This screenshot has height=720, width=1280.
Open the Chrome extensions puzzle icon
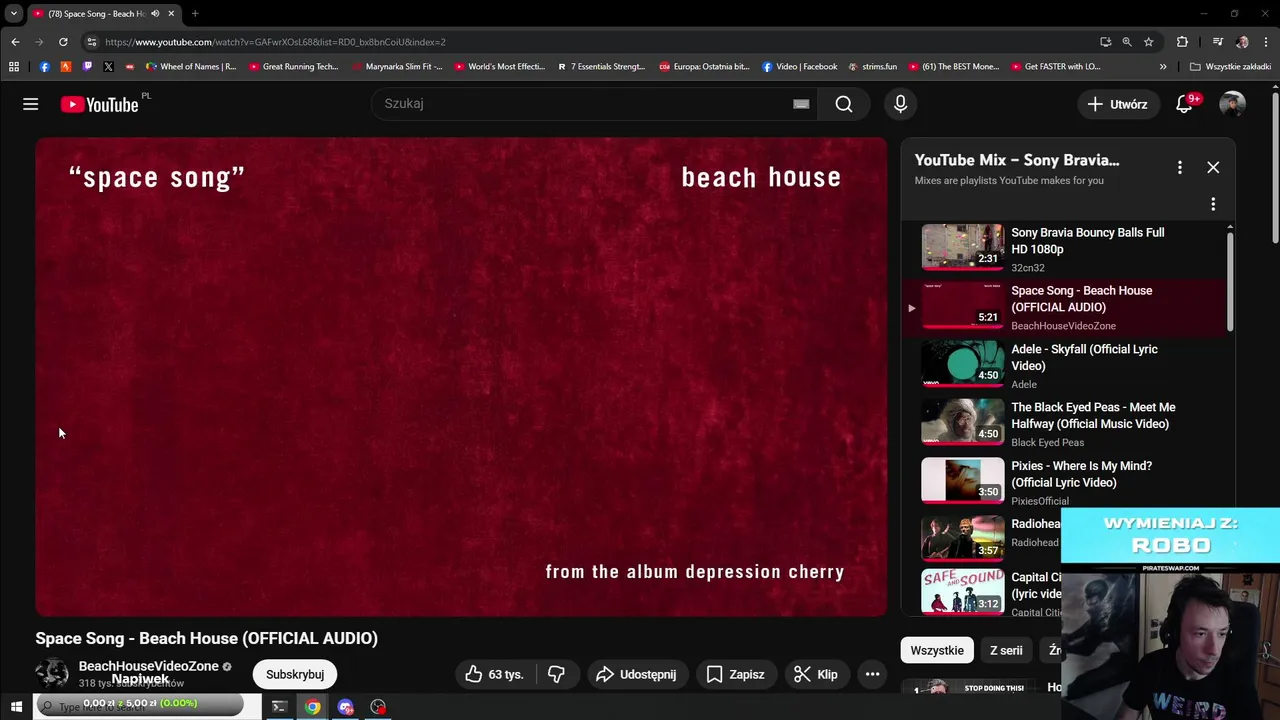coord(1182,42)
